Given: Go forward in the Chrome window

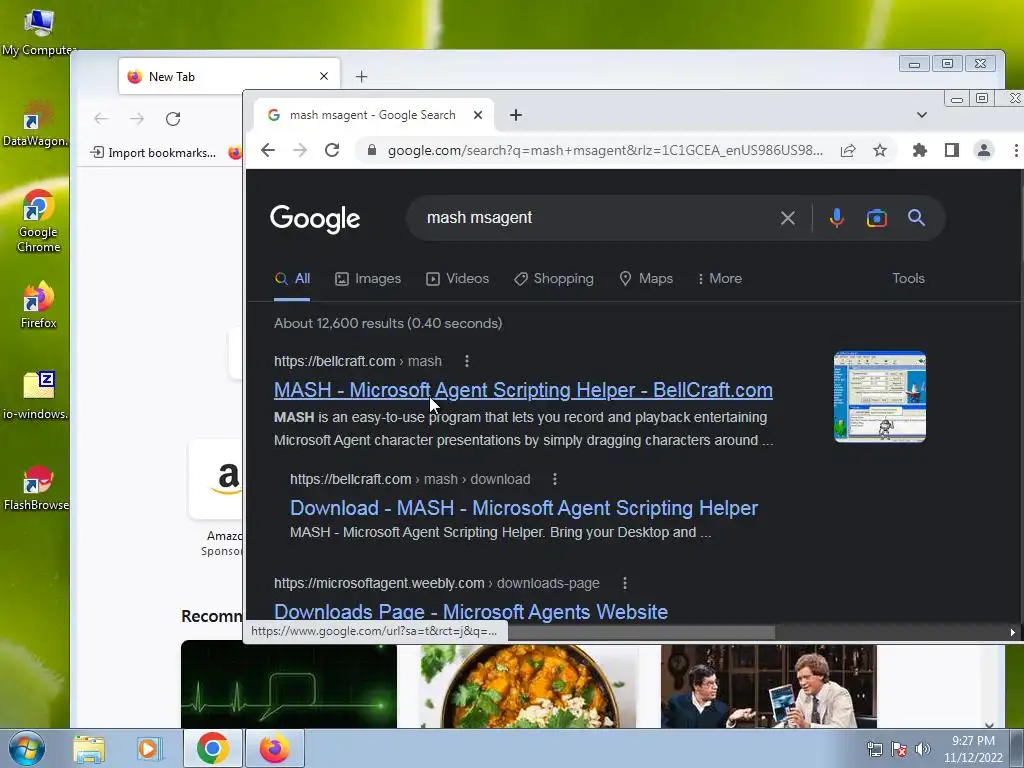Looking at the screenshot, I should pyautogui.click(x=300, y=150).
